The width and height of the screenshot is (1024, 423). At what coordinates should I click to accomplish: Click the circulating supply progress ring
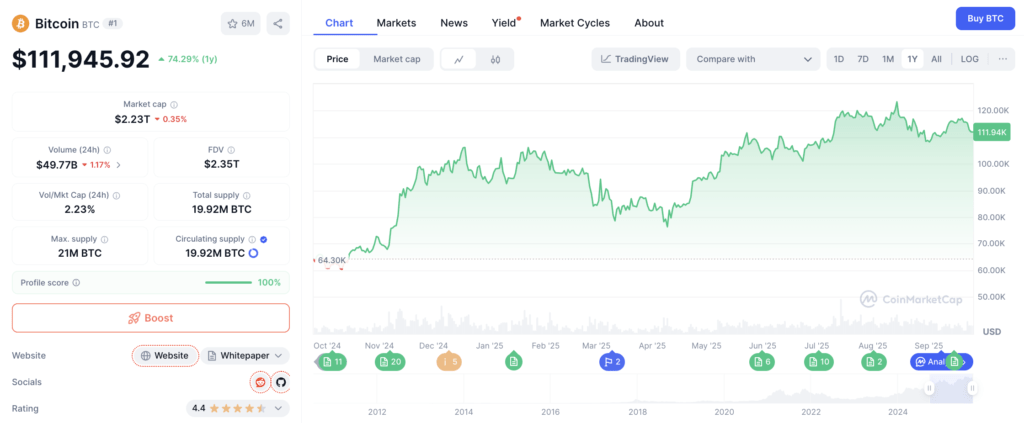[x=253, y=253]
